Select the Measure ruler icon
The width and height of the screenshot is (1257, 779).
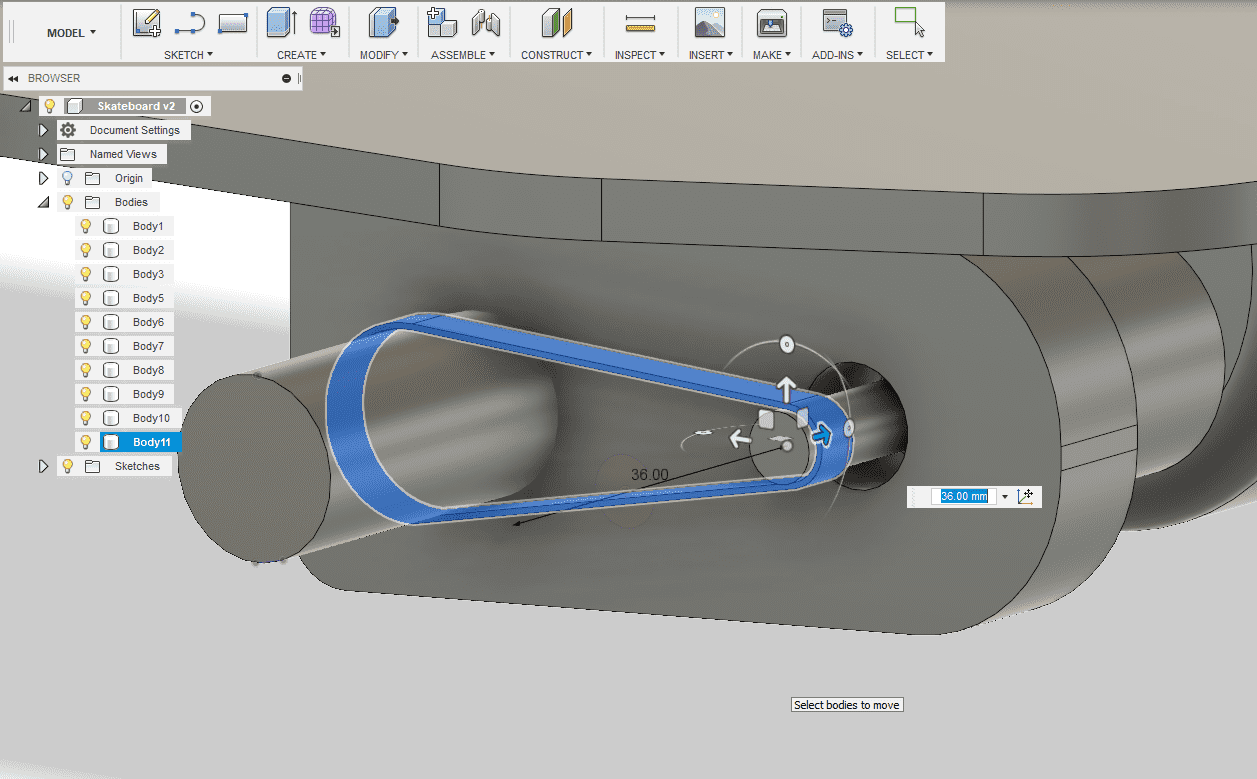point(640,23)
